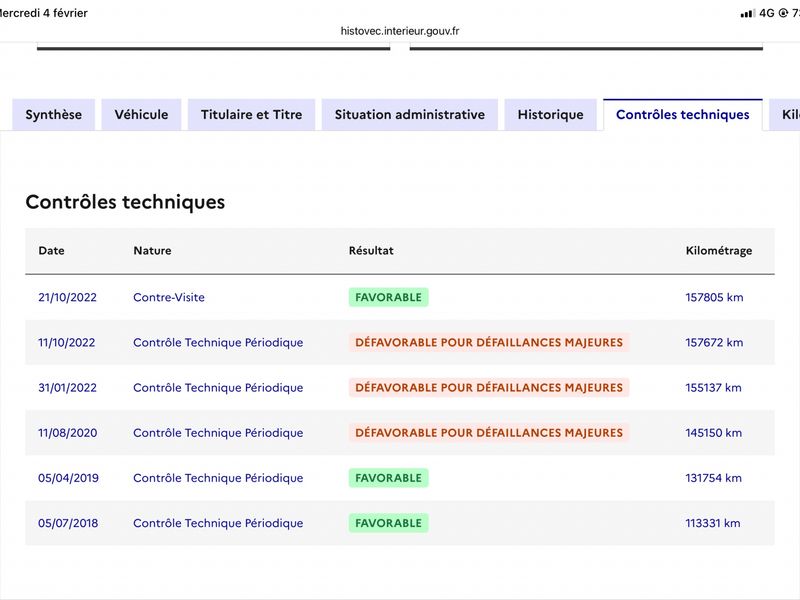Viewport: 800px width, 600px height.
Task: Open the Situation administrative tab
Action: pyautogui.click(x=409, y=115)
